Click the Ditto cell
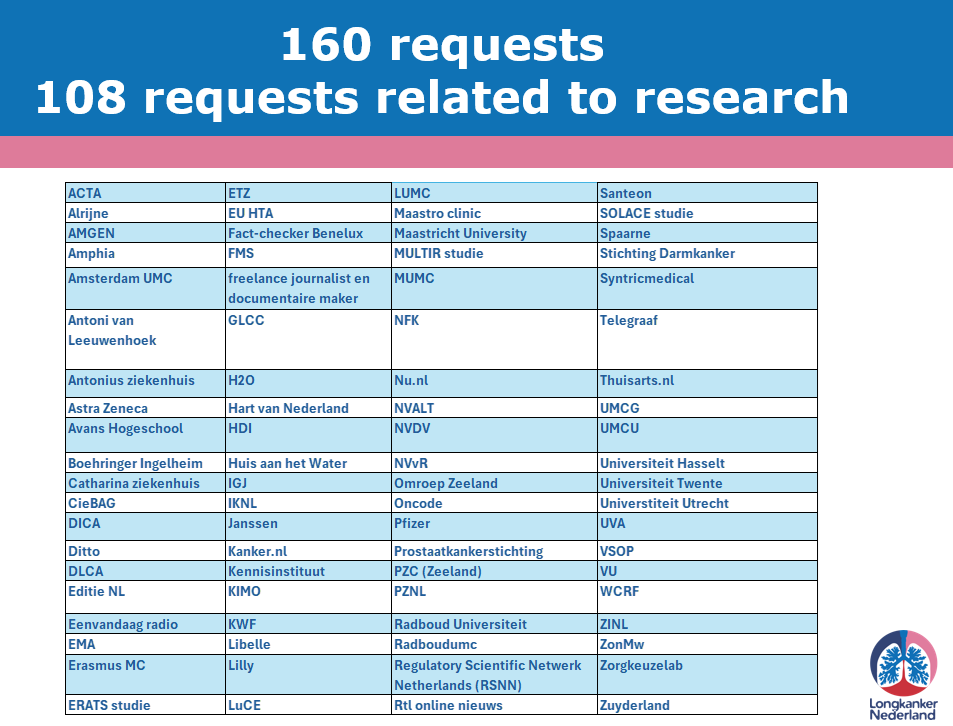Image resolution: width=953 pixels, height=726 pixels. coord(145,550)
